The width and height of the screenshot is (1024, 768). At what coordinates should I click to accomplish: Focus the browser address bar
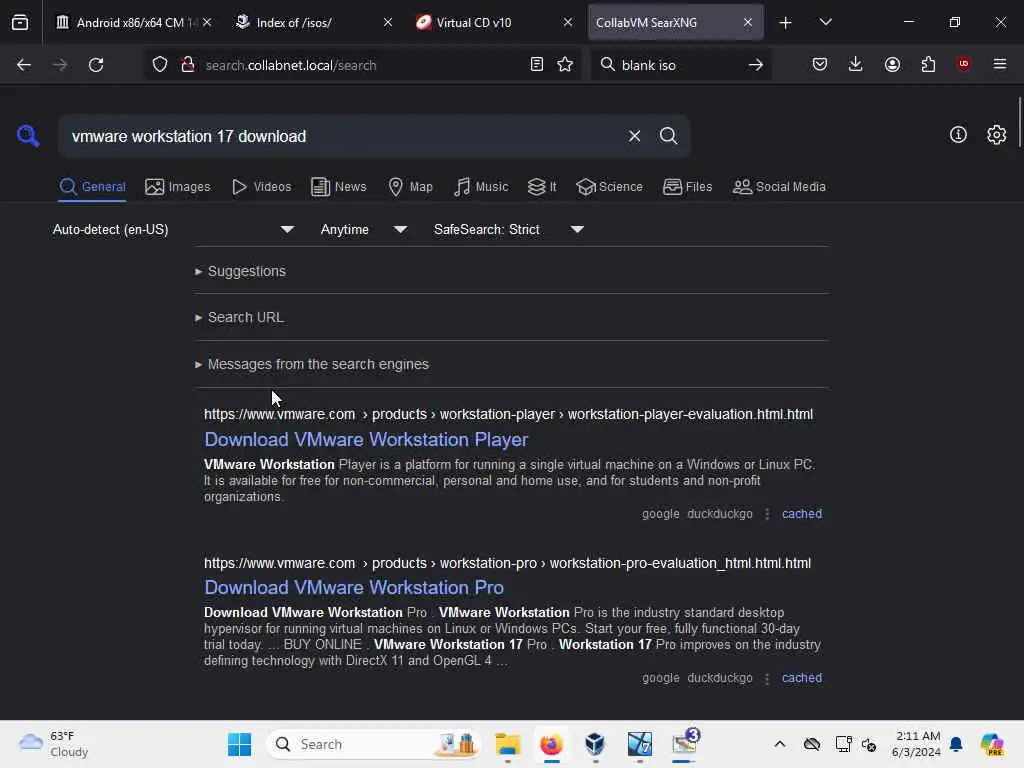tap(362, 65)
